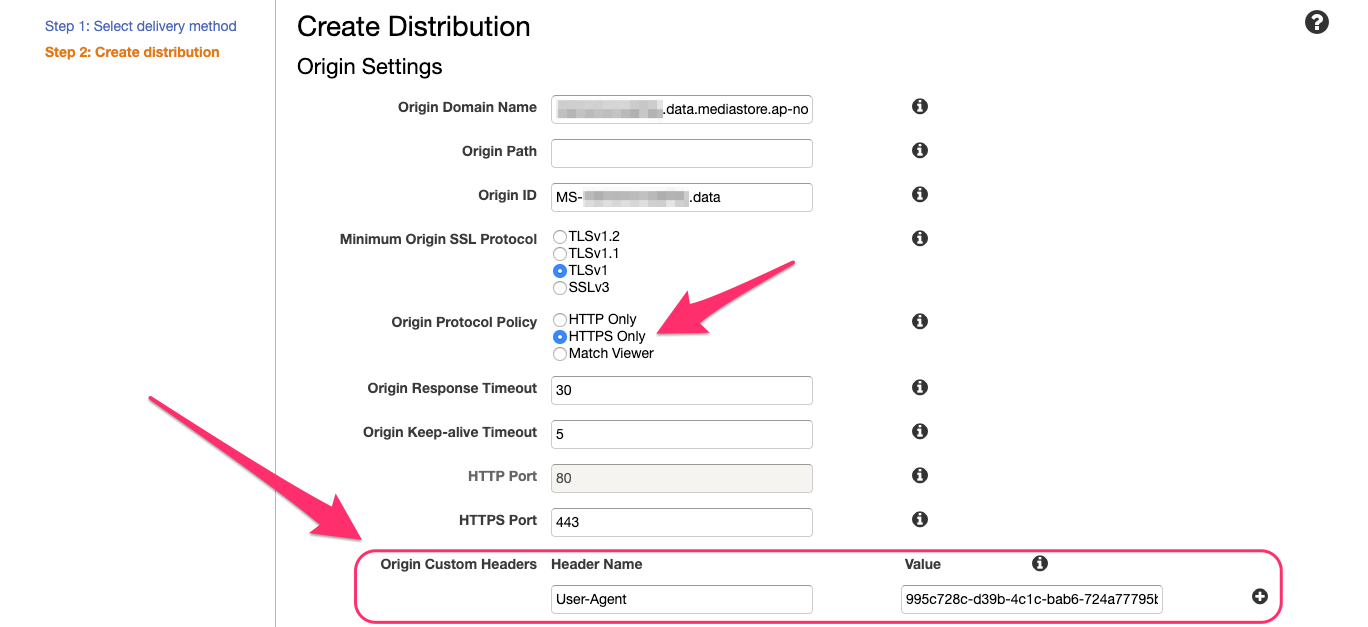Screen dimensions: 1368x627
Task: Select Match Viewer protocol policy
Action: [x=559, y=353]
